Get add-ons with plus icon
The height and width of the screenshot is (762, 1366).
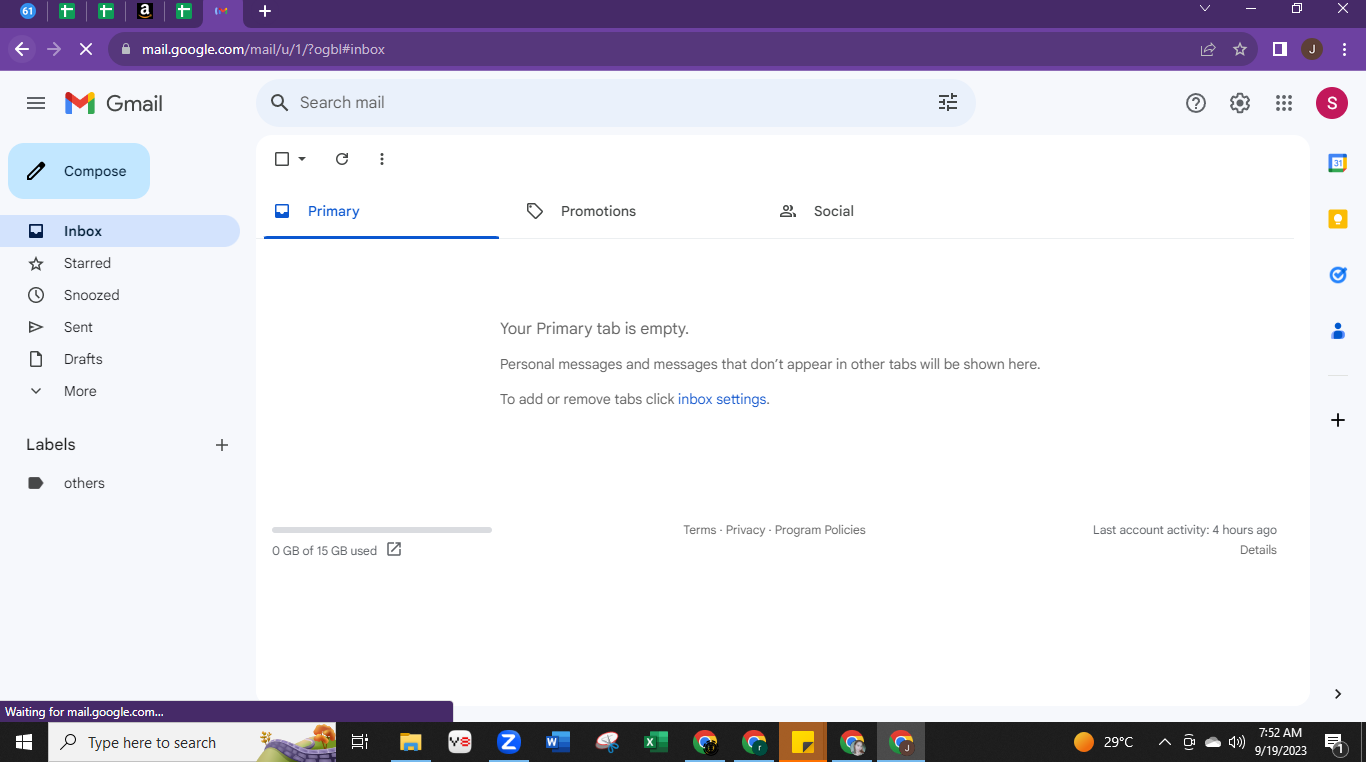1338,420
